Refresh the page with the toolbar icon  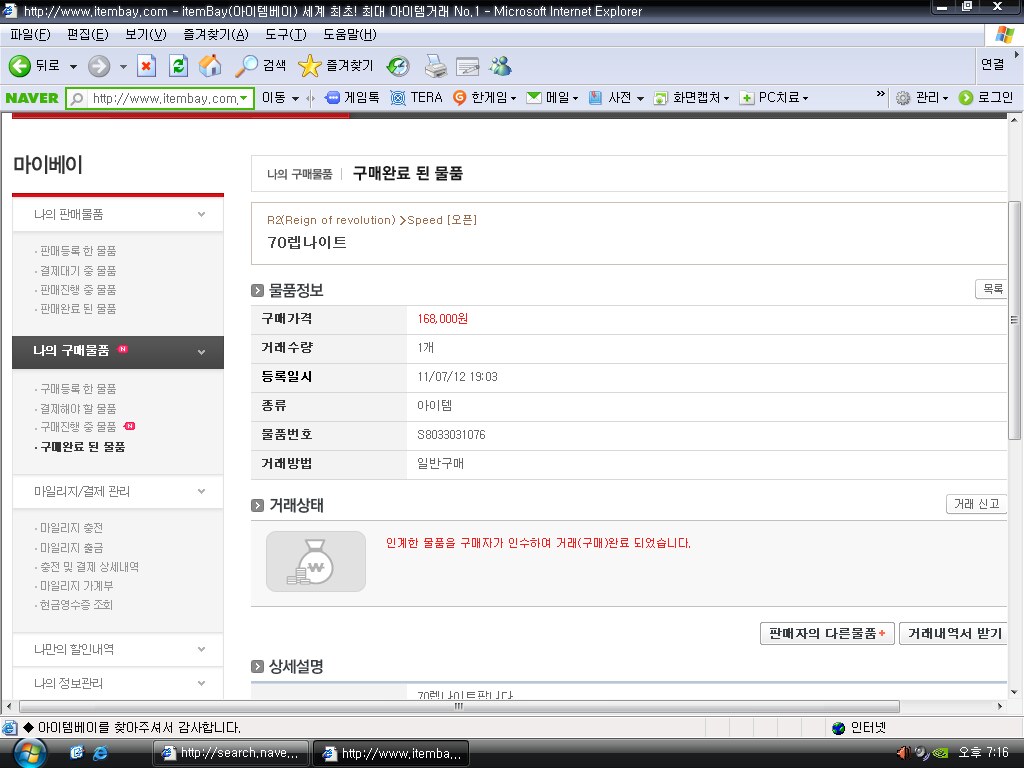[x=178, y=66]
